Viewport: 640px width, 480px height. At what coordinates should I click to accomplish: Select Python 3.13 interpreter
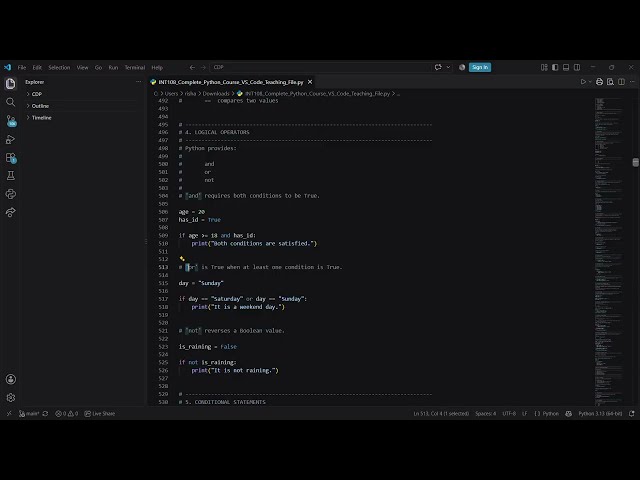tap(600, 413)
